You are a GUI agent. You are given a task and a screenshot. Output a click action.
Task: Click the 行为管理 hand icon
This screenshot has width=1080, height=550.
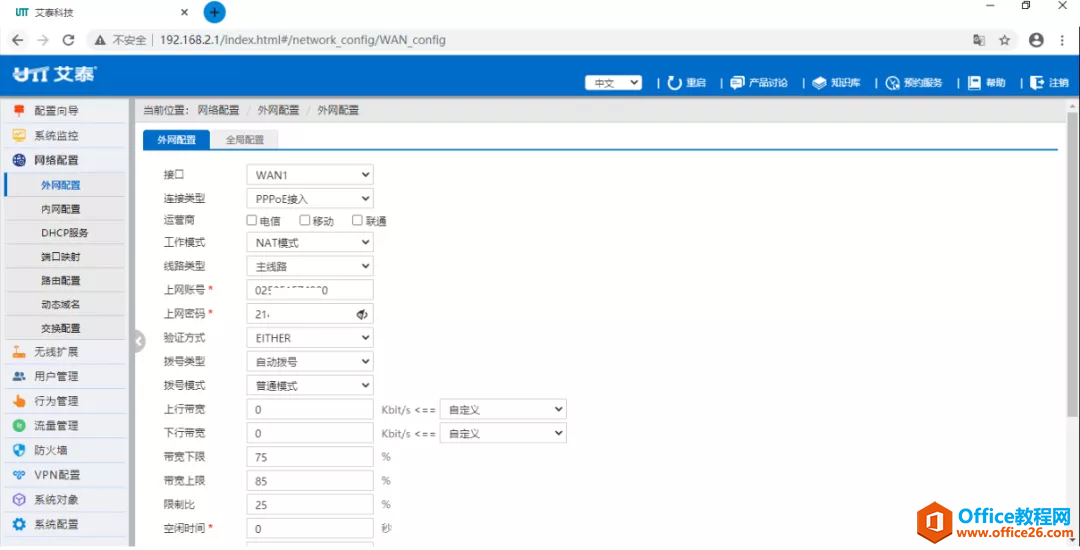pyautogui.click(x=19, y=401)
